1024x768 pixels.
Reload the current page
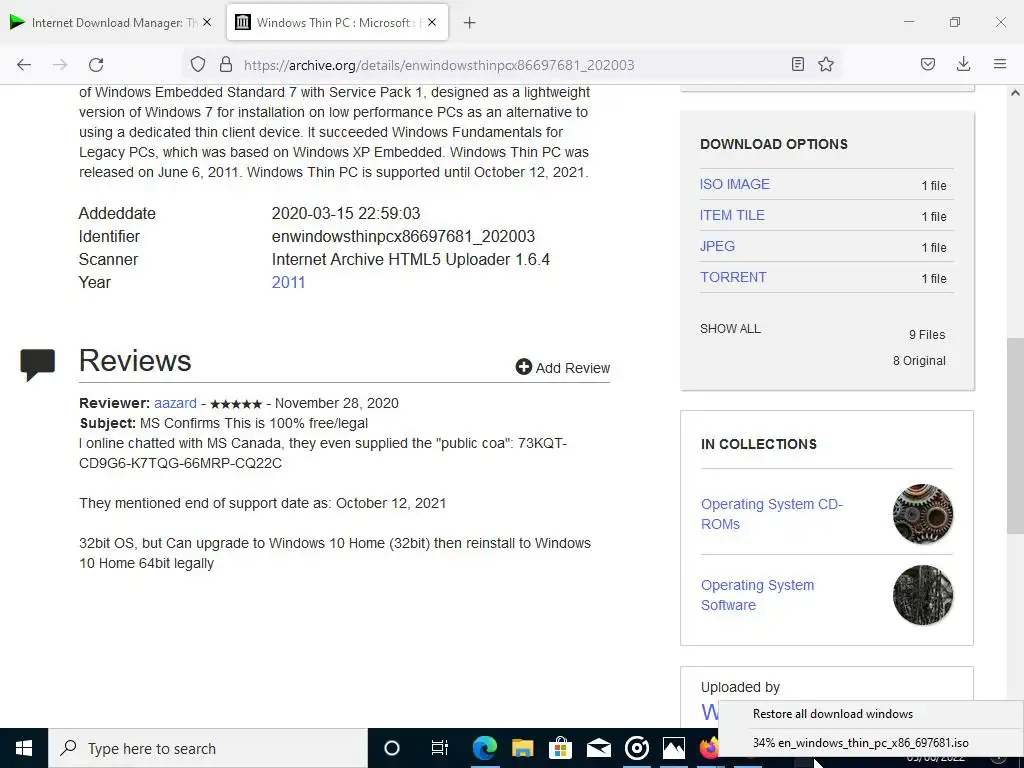pyautogui.click(x=96, y=65)
